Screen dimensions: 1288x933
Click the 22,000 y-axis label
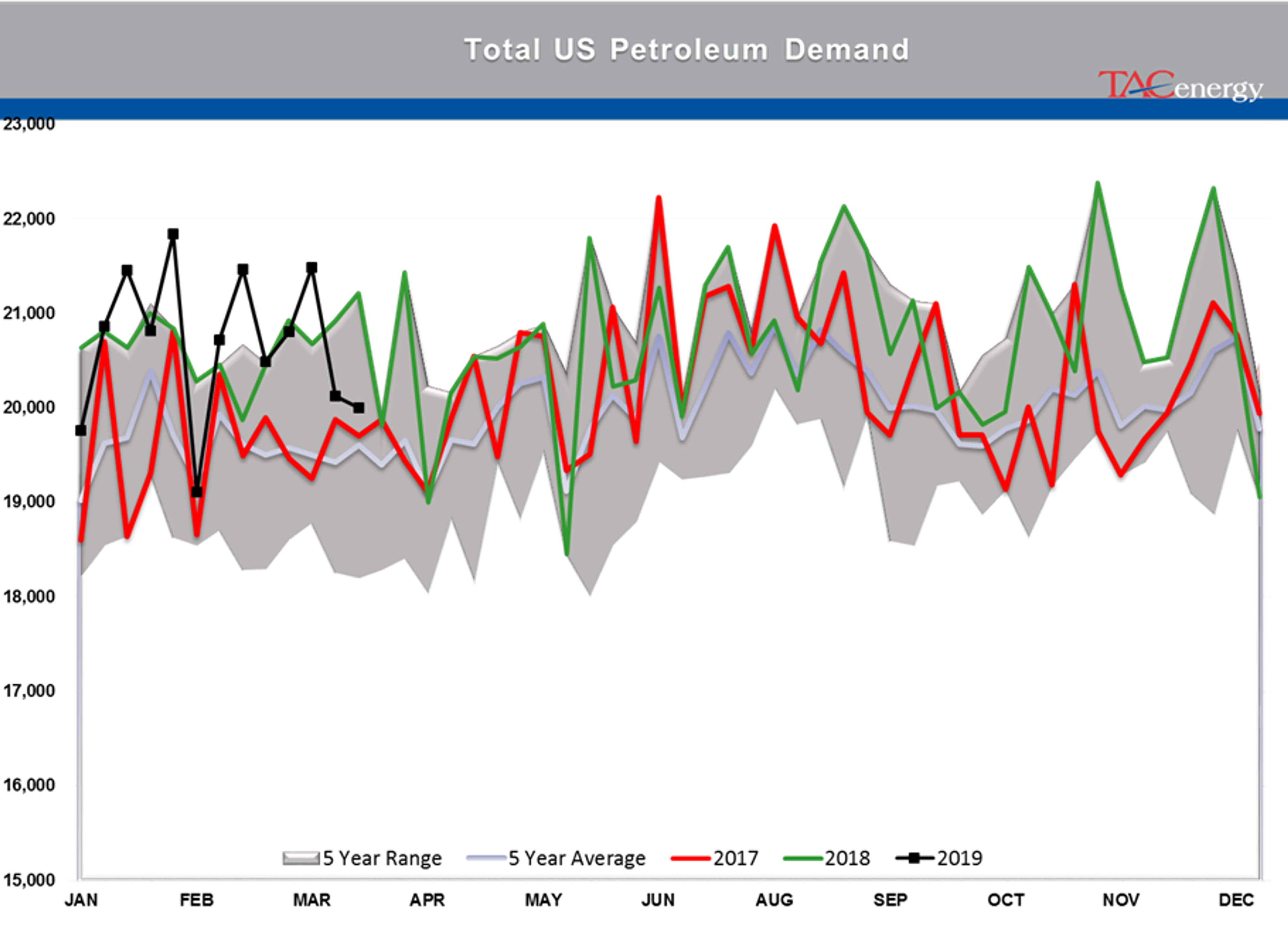(x=29, y=219)
